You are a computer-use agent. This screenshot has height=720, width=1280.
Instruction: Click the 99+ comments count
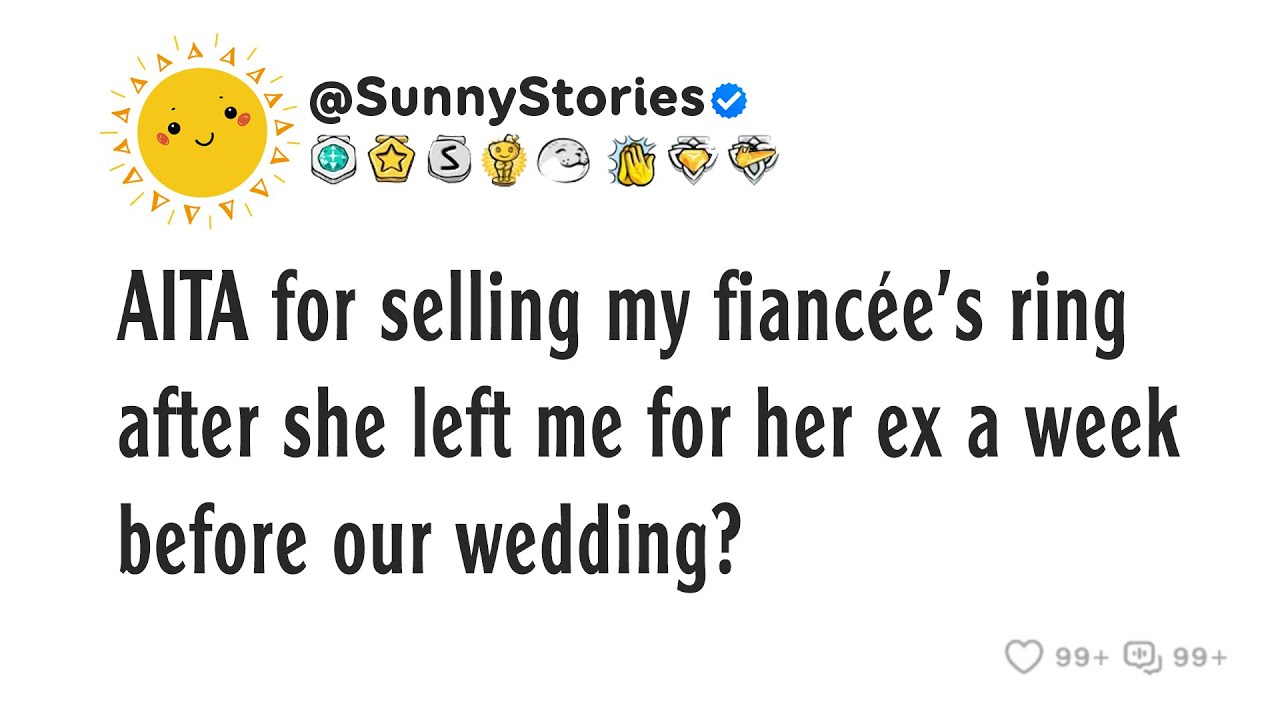click(1200, 658)
